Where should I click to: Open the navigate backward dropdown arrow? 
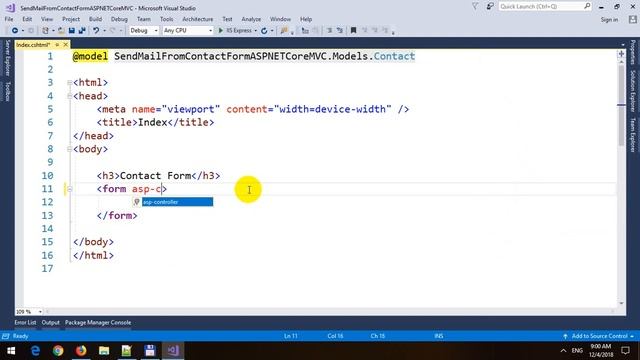[x=23, y=31]
